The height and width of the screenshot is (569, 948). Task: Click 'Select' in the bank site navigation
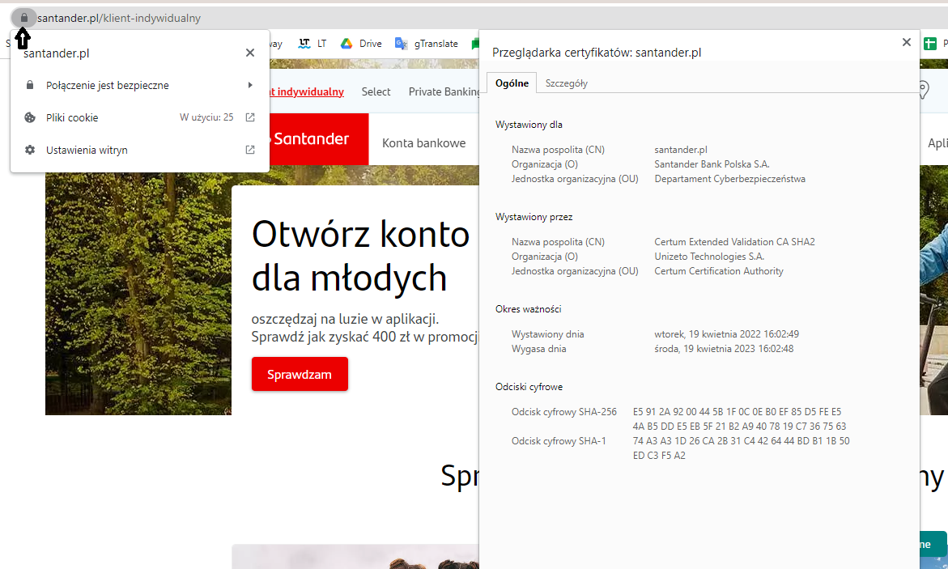(376, 92)
